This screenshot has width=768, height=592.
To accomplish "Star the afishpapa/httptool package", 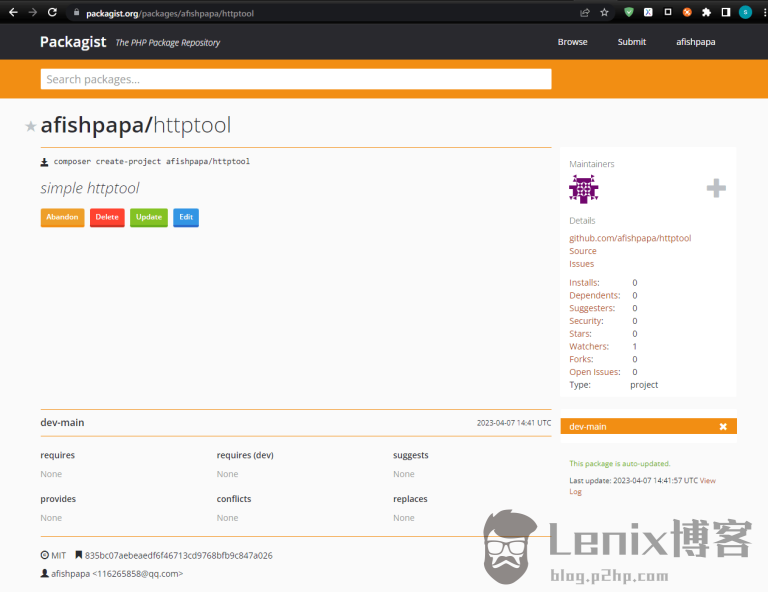I will [x=30, y=126].
